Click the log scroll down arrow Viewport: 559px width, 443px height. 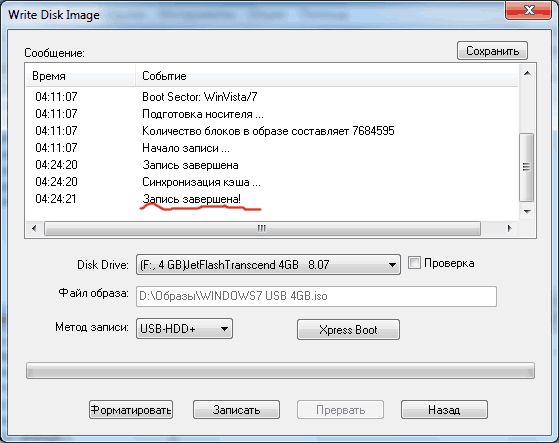[x=527, y=212]
